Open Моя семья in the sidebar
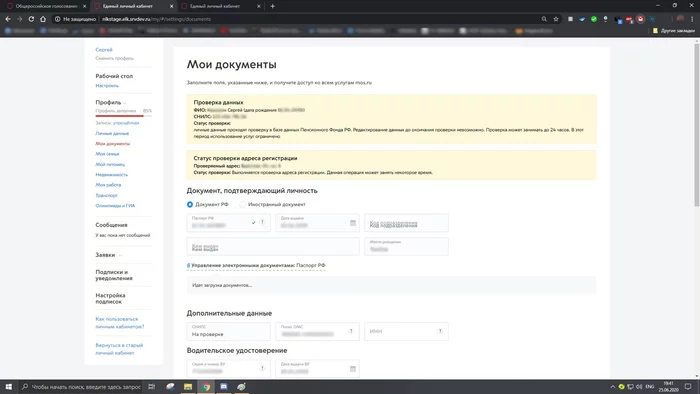Screen dimensions: 700x394 pos(107,154)
